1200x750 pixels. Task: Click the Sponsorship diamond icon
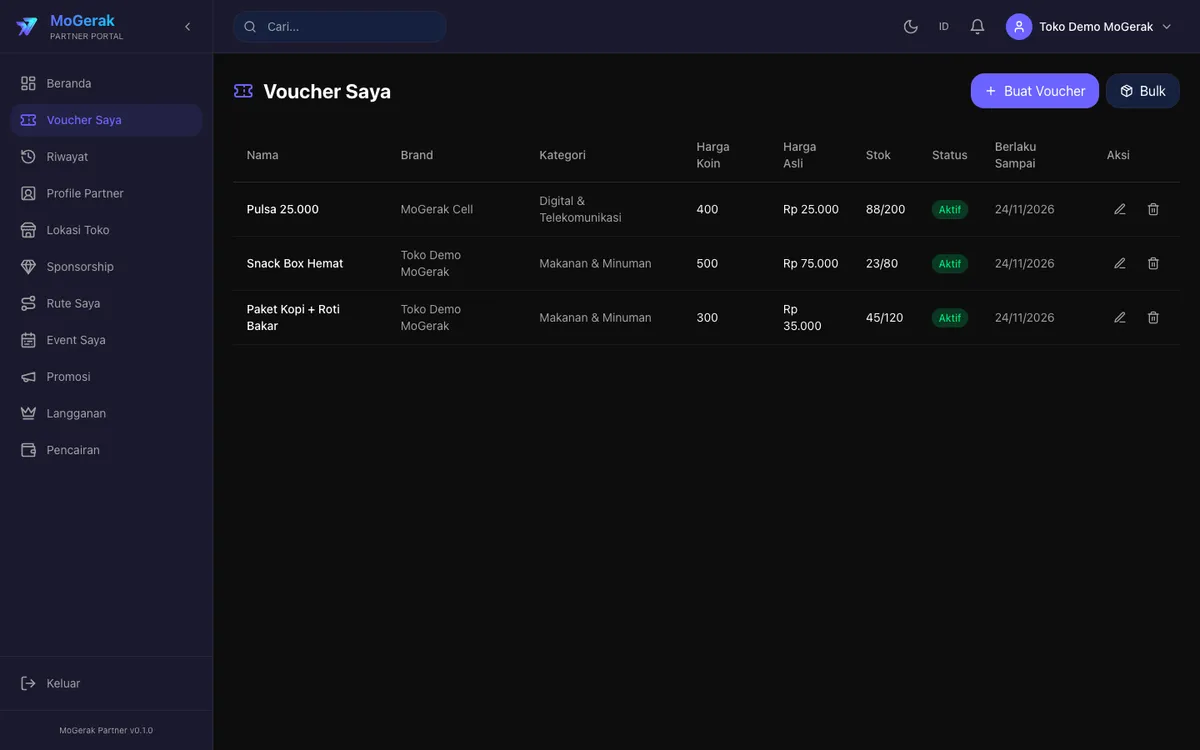(x=28, y=267)
